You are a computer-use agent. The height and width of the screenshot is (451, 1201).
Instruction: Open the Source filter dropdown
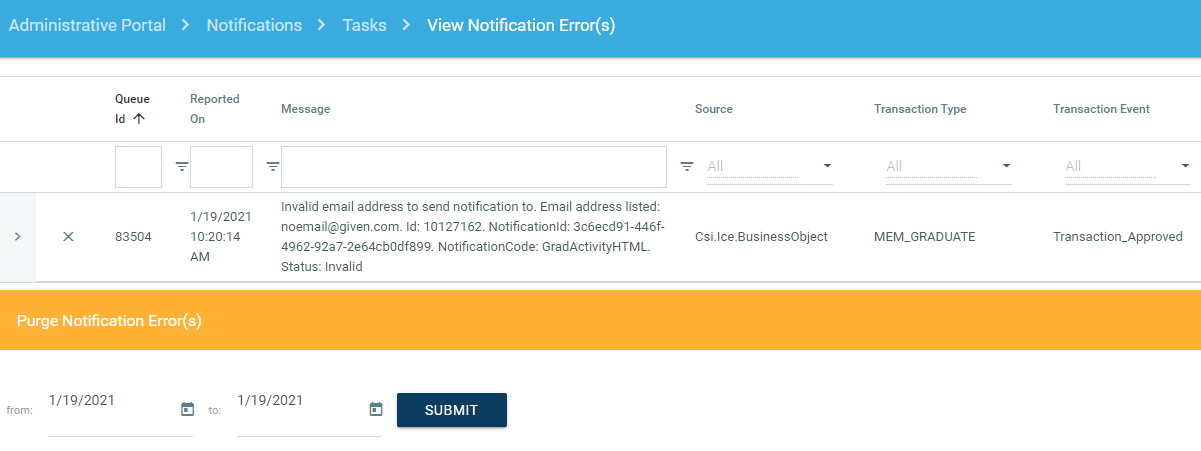point(769,166)
